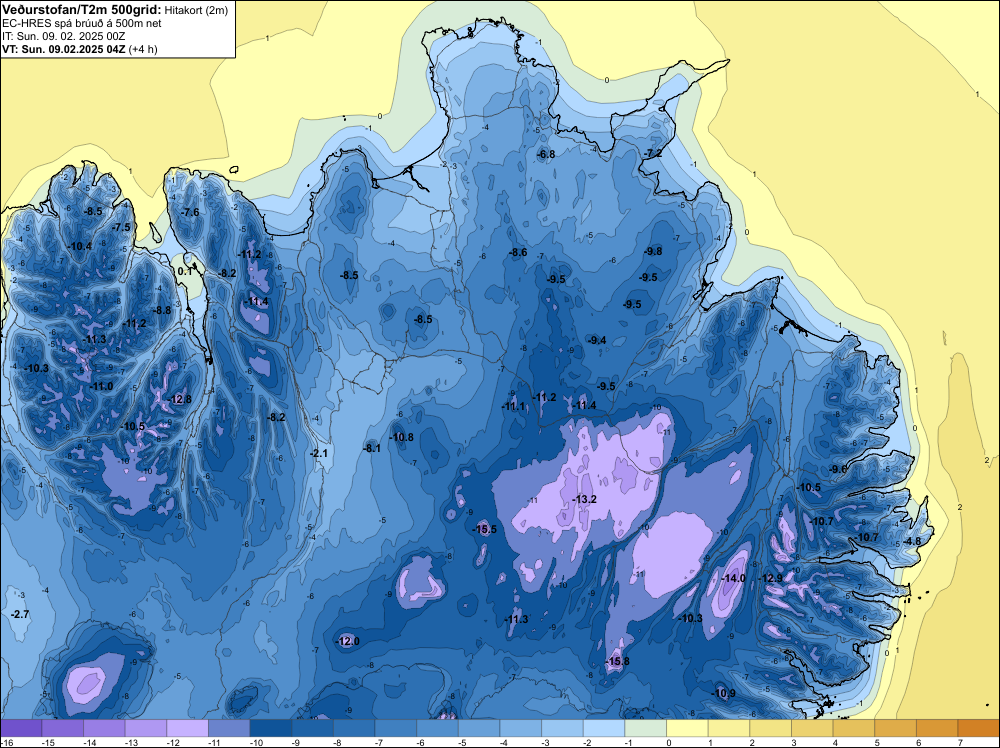Click the -7.6 temperature label

tap(190, 213)
